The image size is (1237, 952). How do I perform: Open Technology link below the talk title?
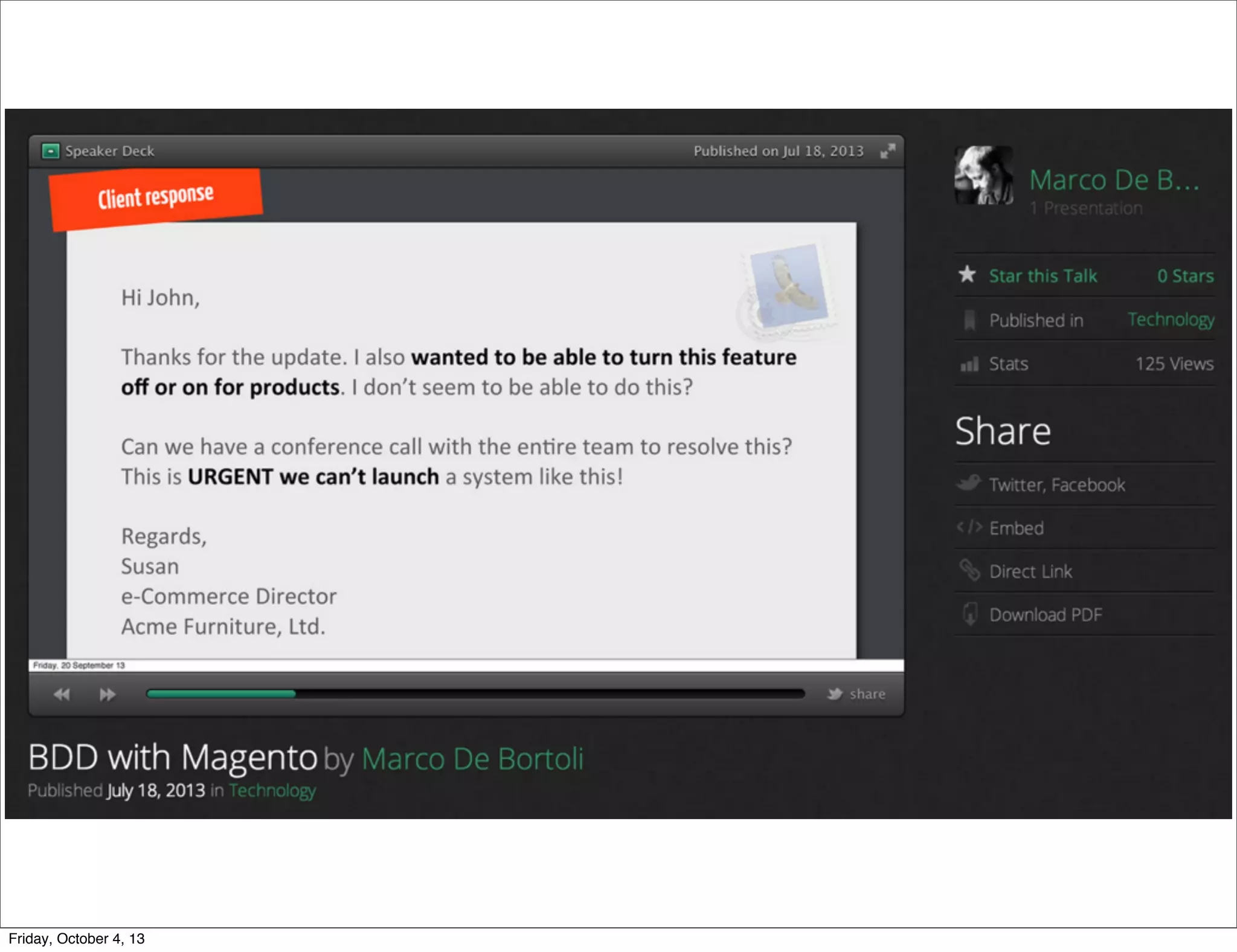pyautogui.click(x=272, y=790)
